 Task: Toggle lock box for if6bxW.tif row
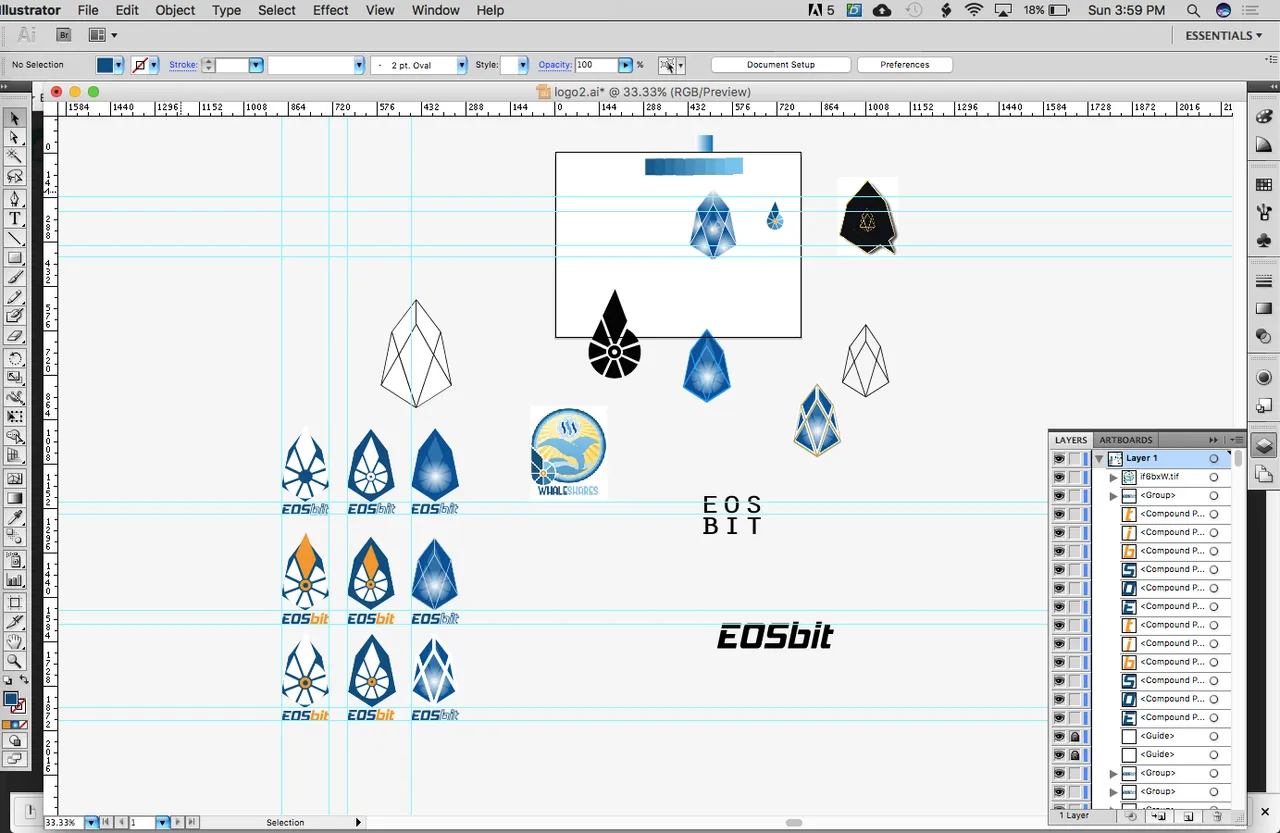pyautogui.click(x=1075, y=477)
